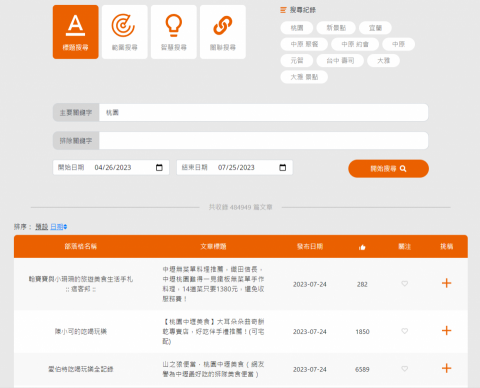Click the 文章標題 column header
This screenshot has height=388, width=480.
pos(213,246)
